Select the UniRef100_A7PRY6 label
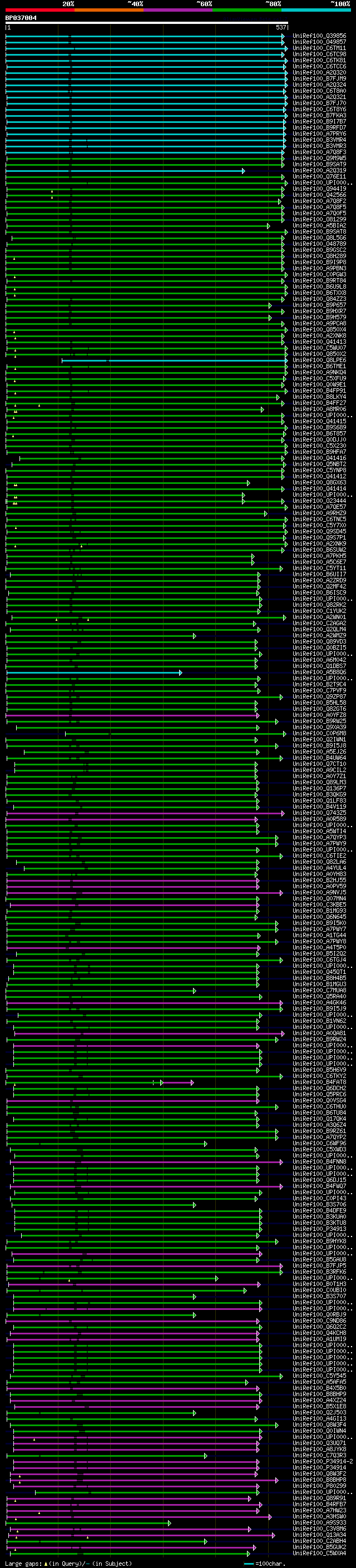Image resolution: width=356 pixels, height=1568 pixels. tap(319, 133)
